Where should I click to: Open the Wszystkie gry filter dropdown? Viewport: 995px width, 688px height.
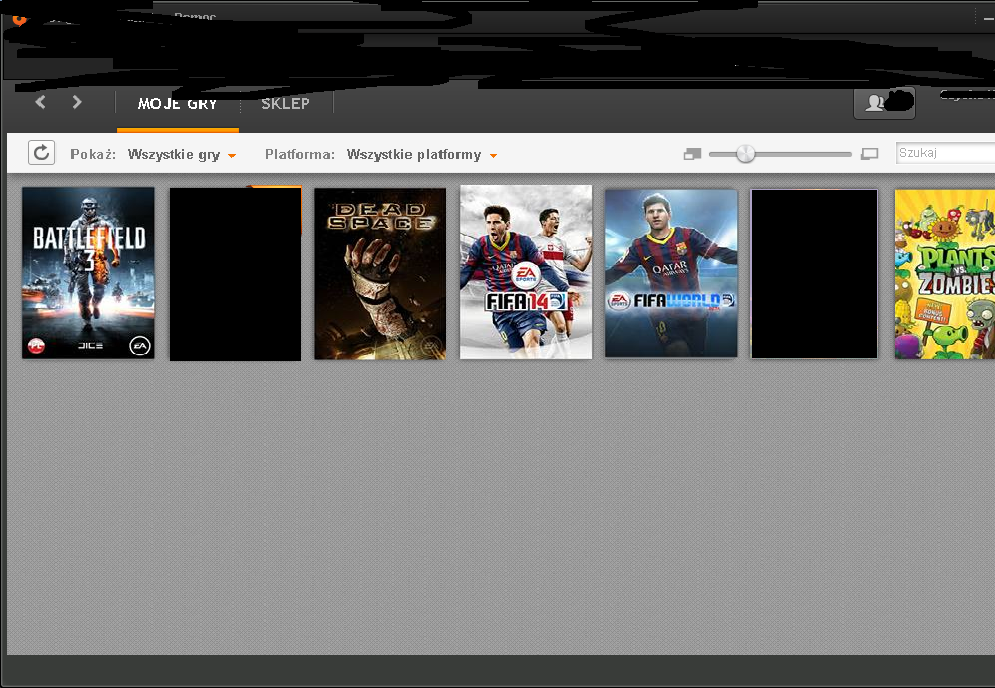pos(182,155)
